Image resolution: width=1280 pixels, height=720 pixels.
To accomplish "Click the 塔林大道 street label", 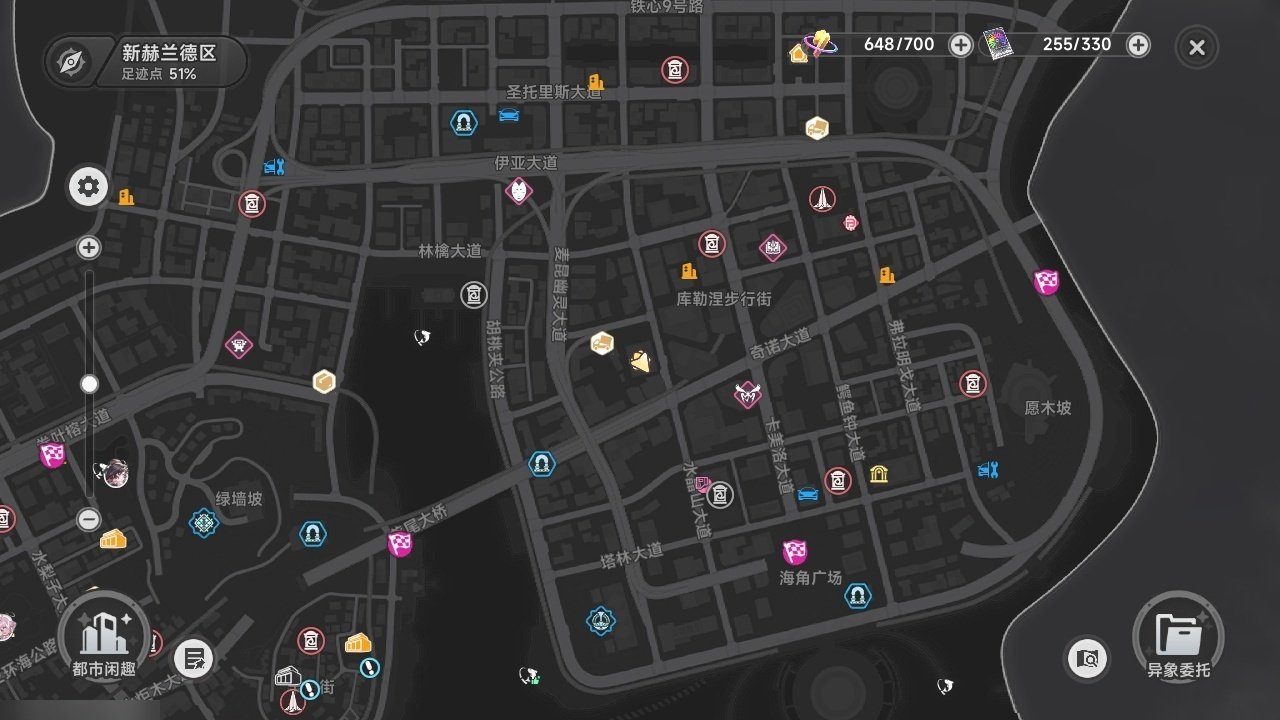I will point(632,554).
